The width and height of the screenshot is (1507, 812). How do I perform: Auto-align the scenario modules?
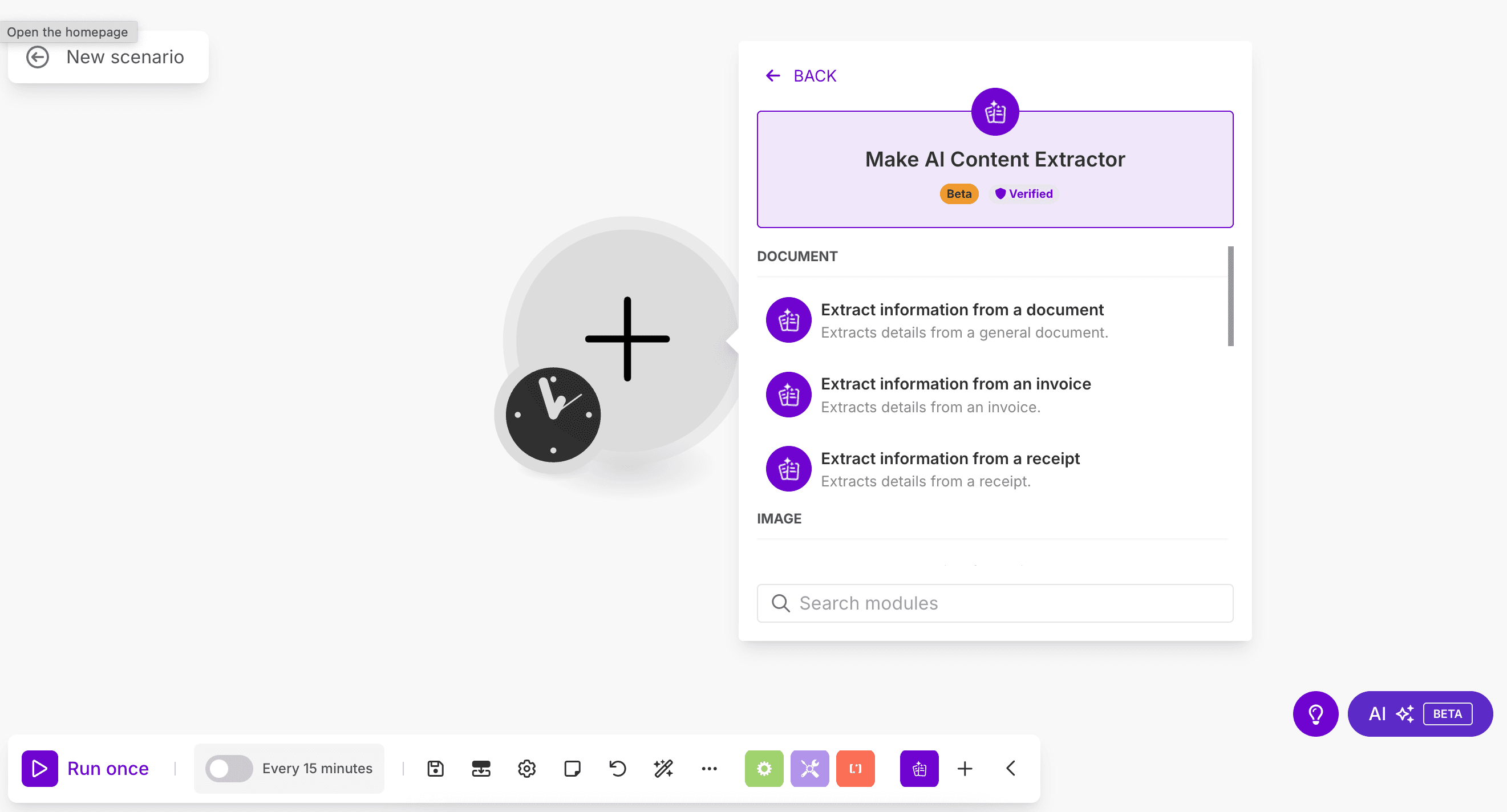[x=481, y=769]
